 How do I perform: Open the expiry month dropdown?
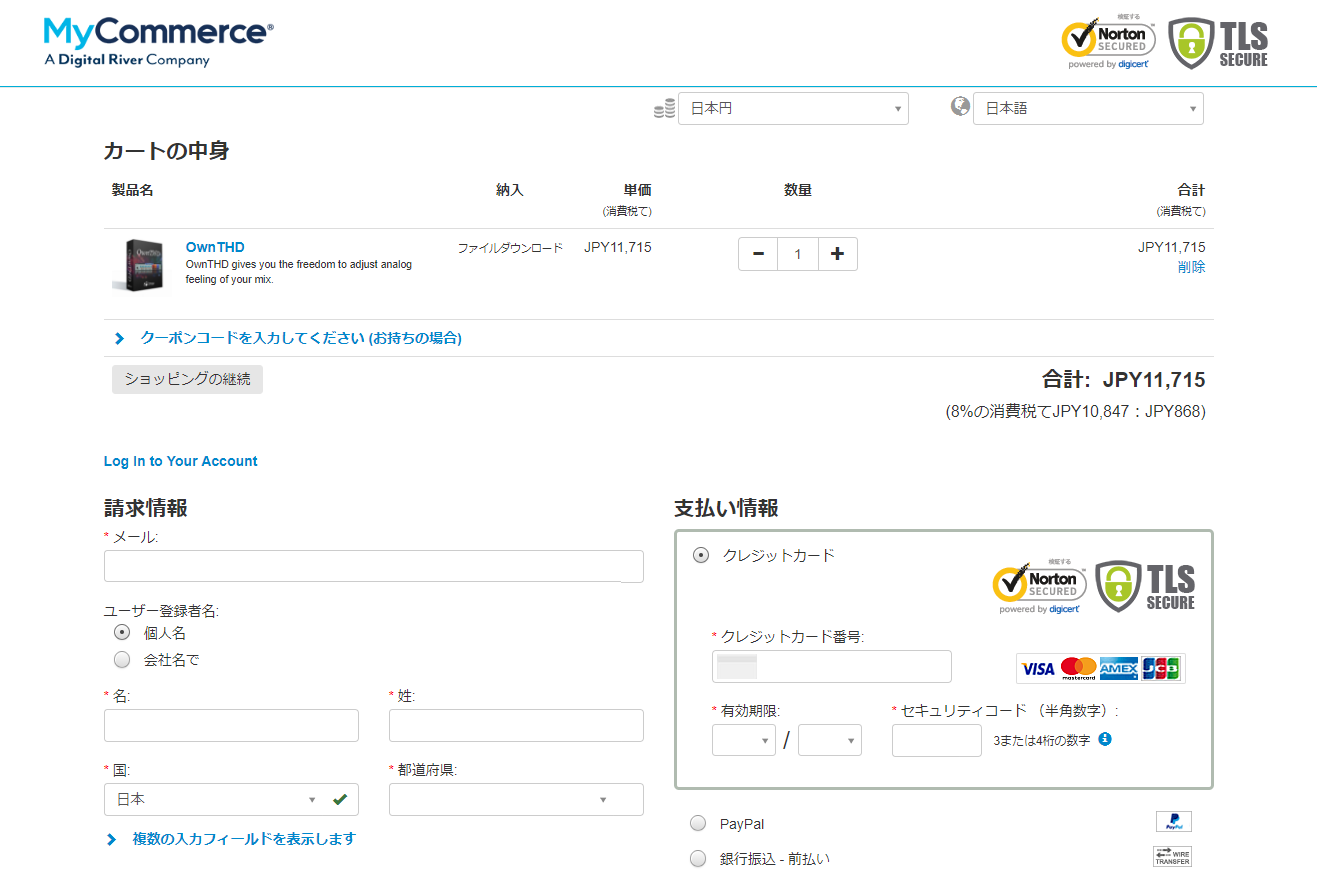[744, 740]
